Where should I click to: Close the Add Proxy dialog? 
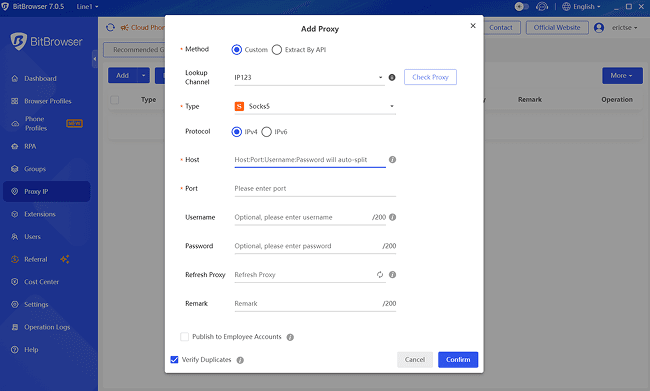[x=473, y=26]
